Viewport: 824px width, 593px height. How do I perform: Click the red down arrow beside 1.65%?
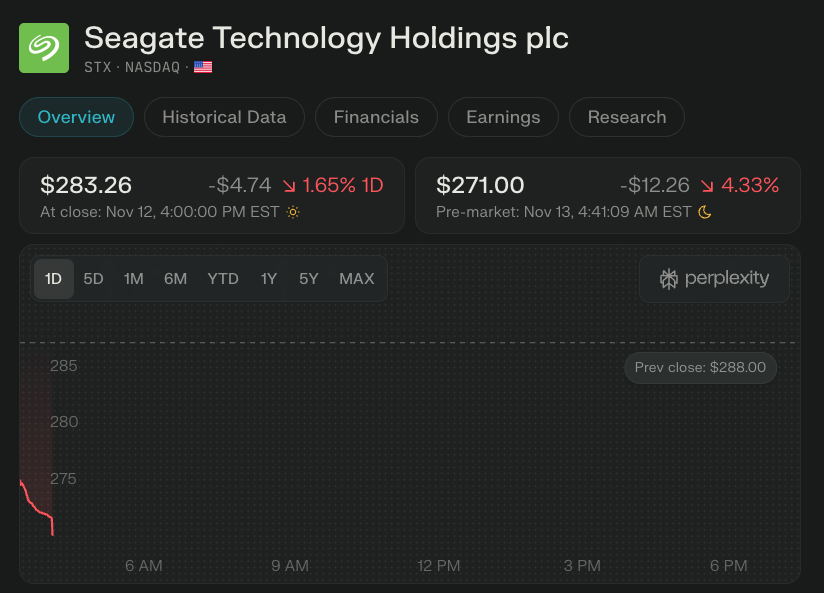[289, 185]
